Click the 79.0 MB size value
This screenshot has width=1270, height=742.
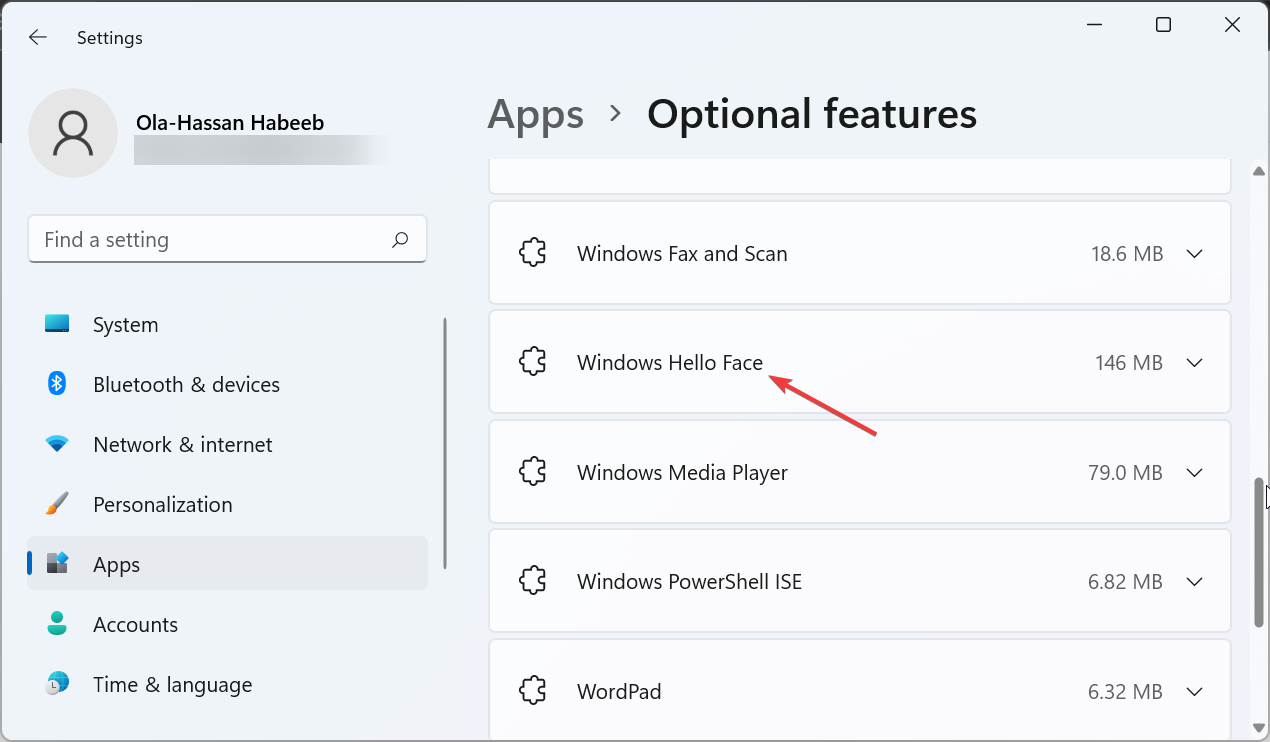pos(1125,473)
